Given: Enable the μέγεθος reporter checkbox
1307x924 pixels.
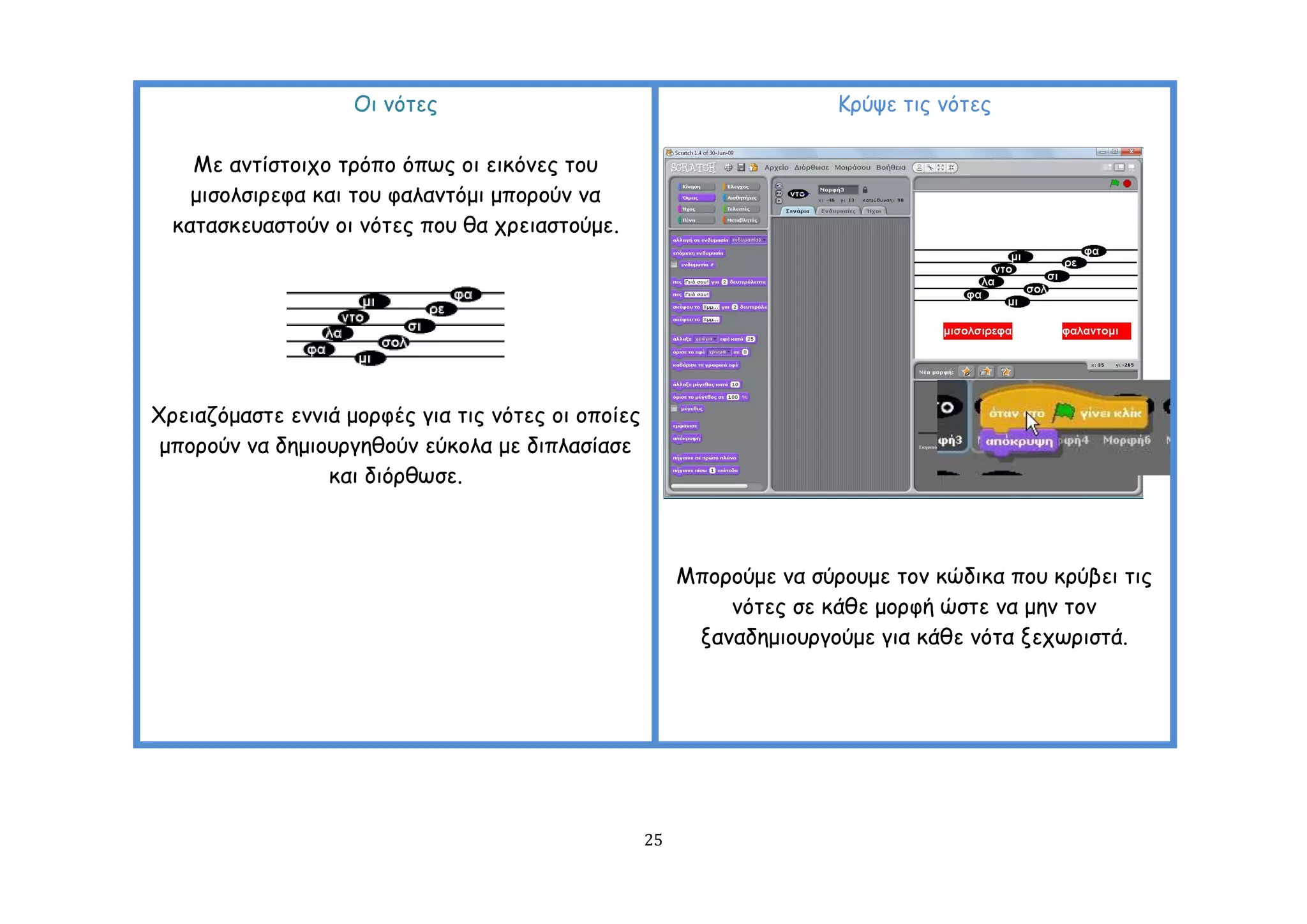Looking at the screenshot, I should click(675, 408).
